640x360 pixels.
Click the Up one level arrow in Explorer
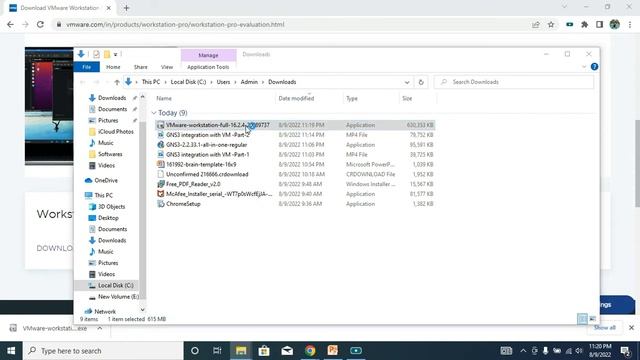pyautogui.click(x=117, y=82)
